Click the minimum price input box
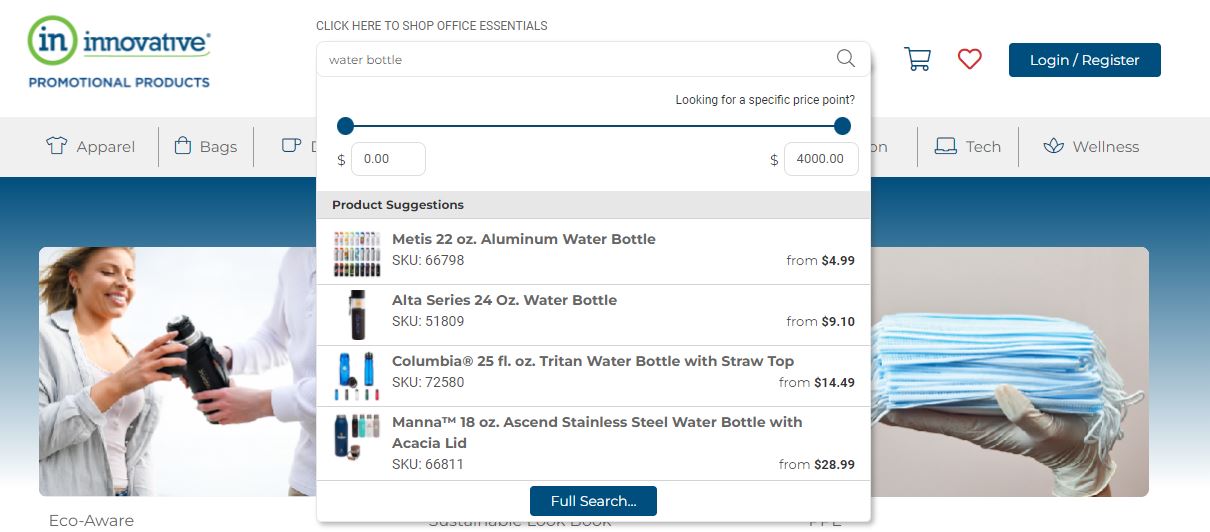1210x532 pixels. (388, 159)
